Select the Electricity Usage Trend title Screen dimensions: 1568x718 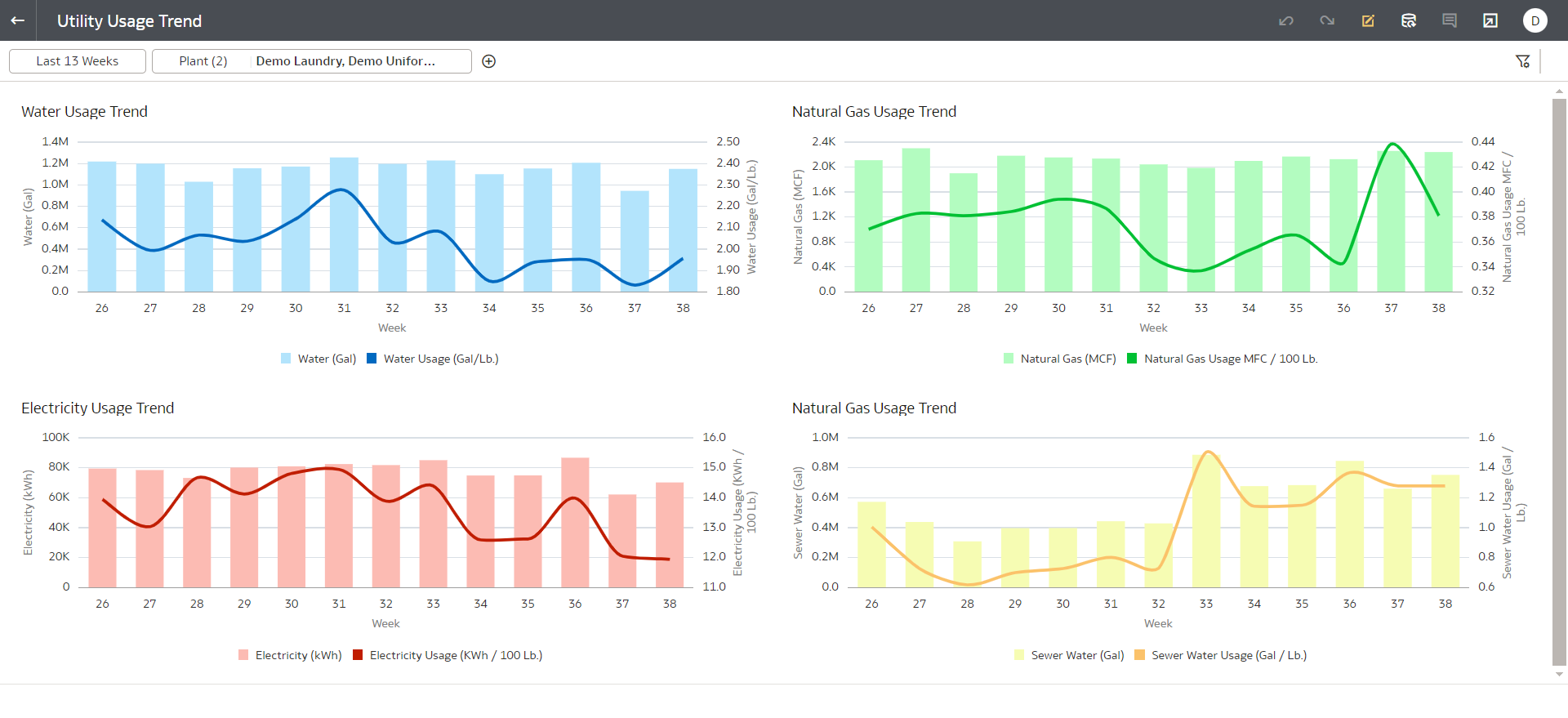(x=97, y=408)
